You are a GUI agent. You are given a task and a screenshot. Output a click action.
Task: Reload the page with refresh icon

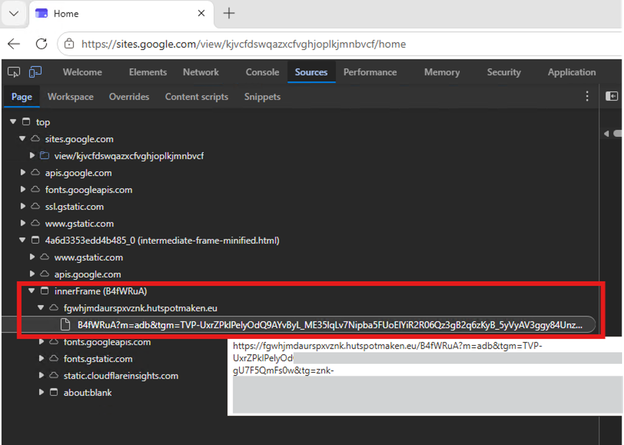tap(41, 44)
